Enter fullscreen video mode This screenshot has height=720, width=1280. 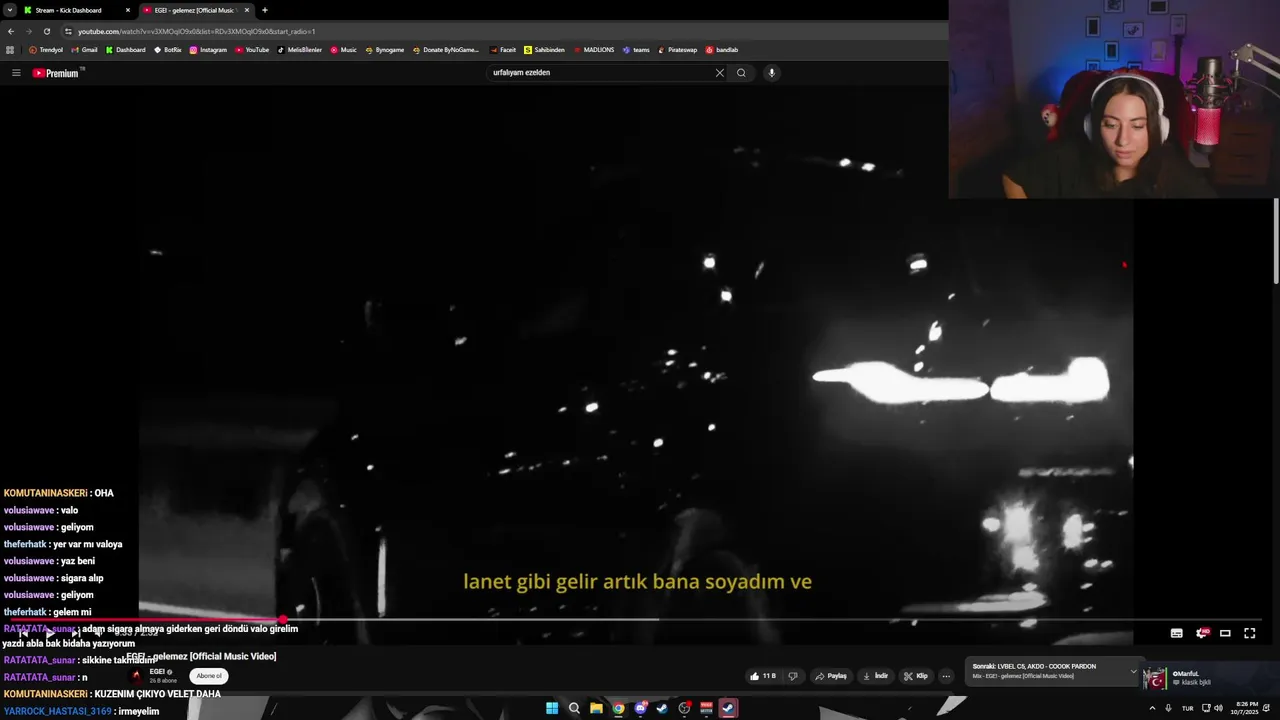tap(1250, 633)
